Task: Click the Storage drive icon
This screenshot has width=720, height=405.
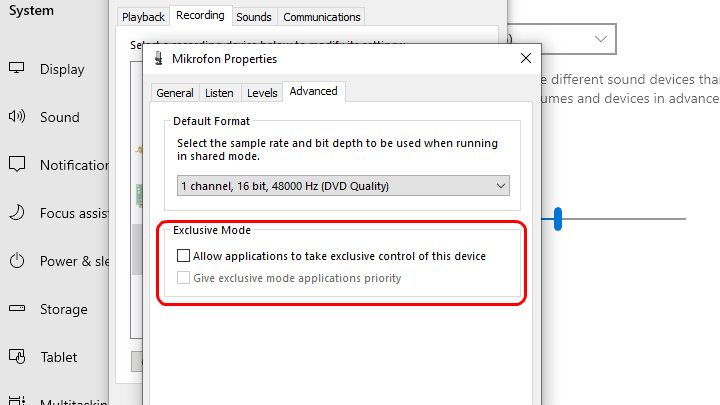Action: (17, 309)
